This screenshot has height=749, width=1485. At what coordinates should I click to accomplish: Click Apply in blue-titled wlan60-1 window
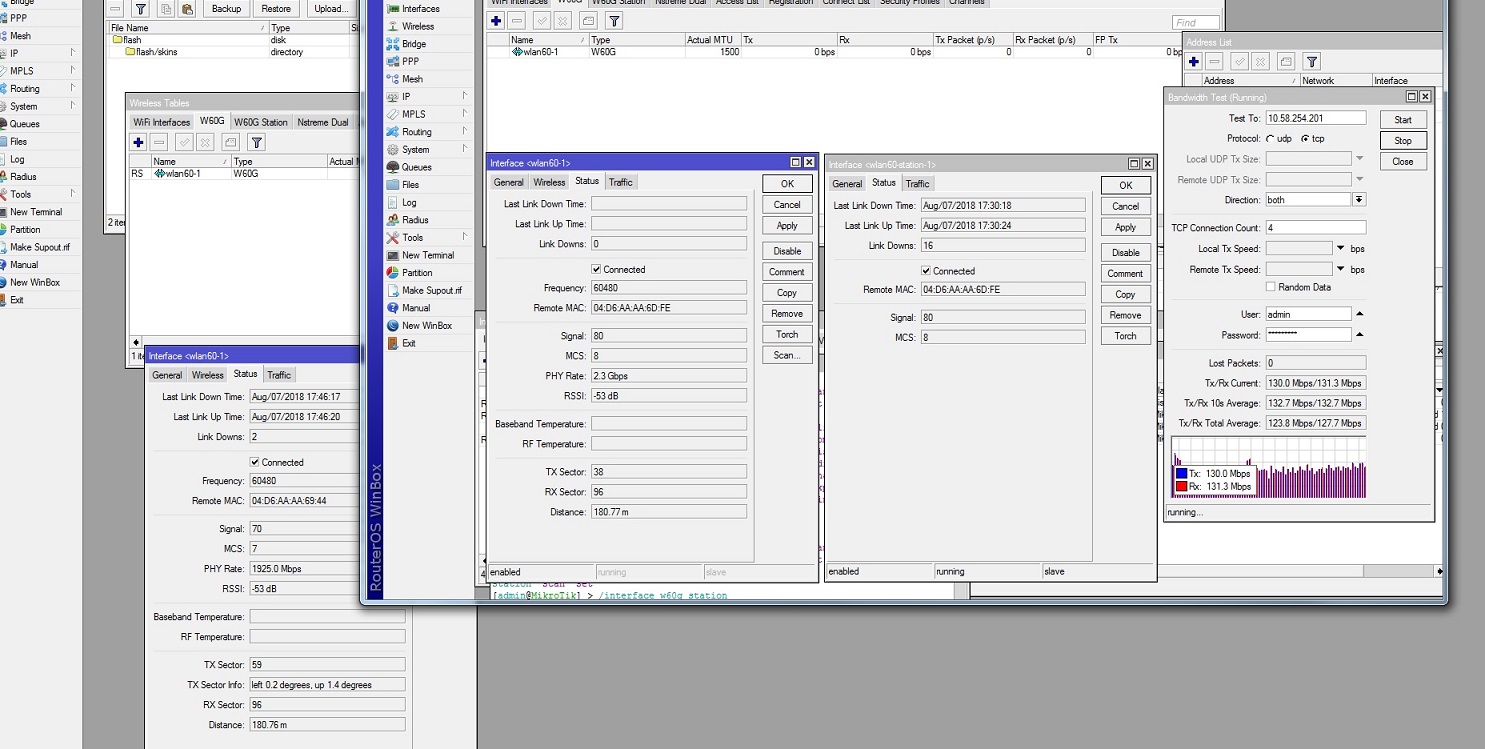click(x=787, y=226)
